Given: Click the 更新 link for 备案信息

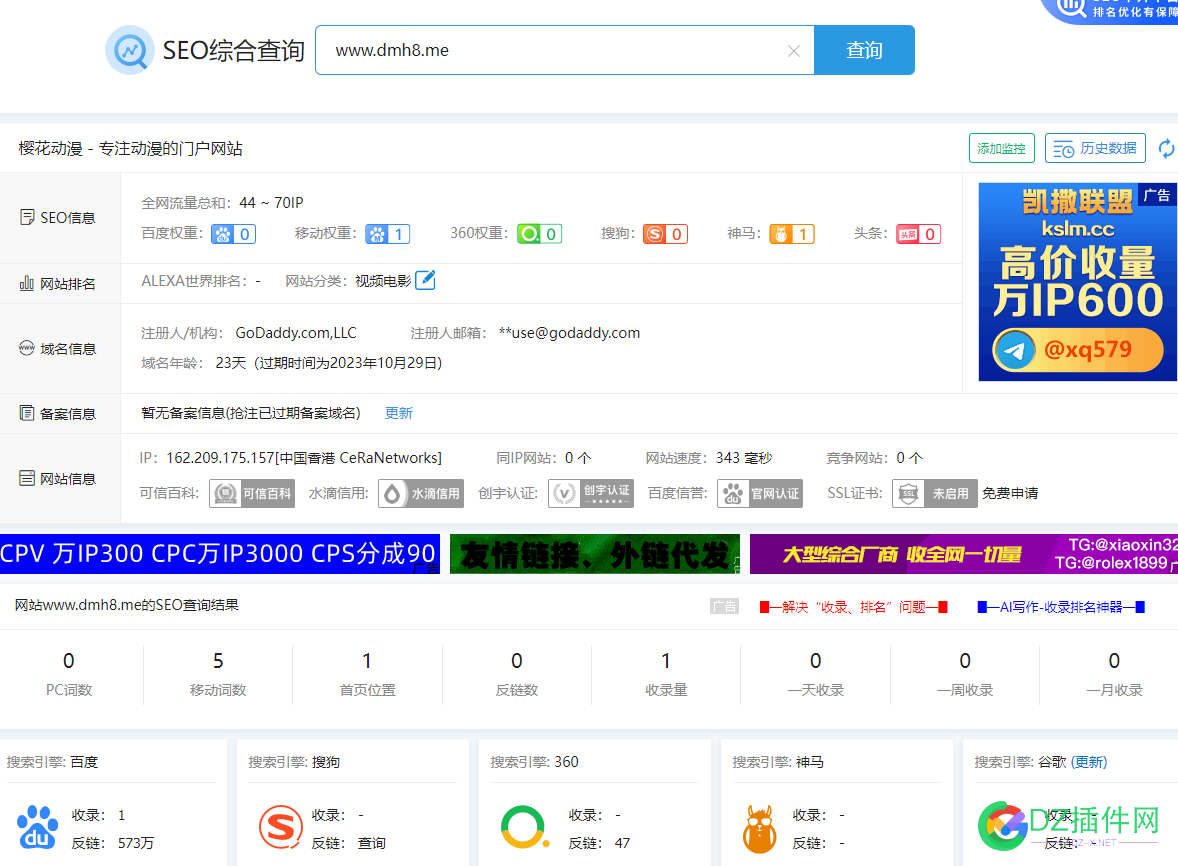Looking at the screenshot, I should pyautogui.click(x=399, y=413).
